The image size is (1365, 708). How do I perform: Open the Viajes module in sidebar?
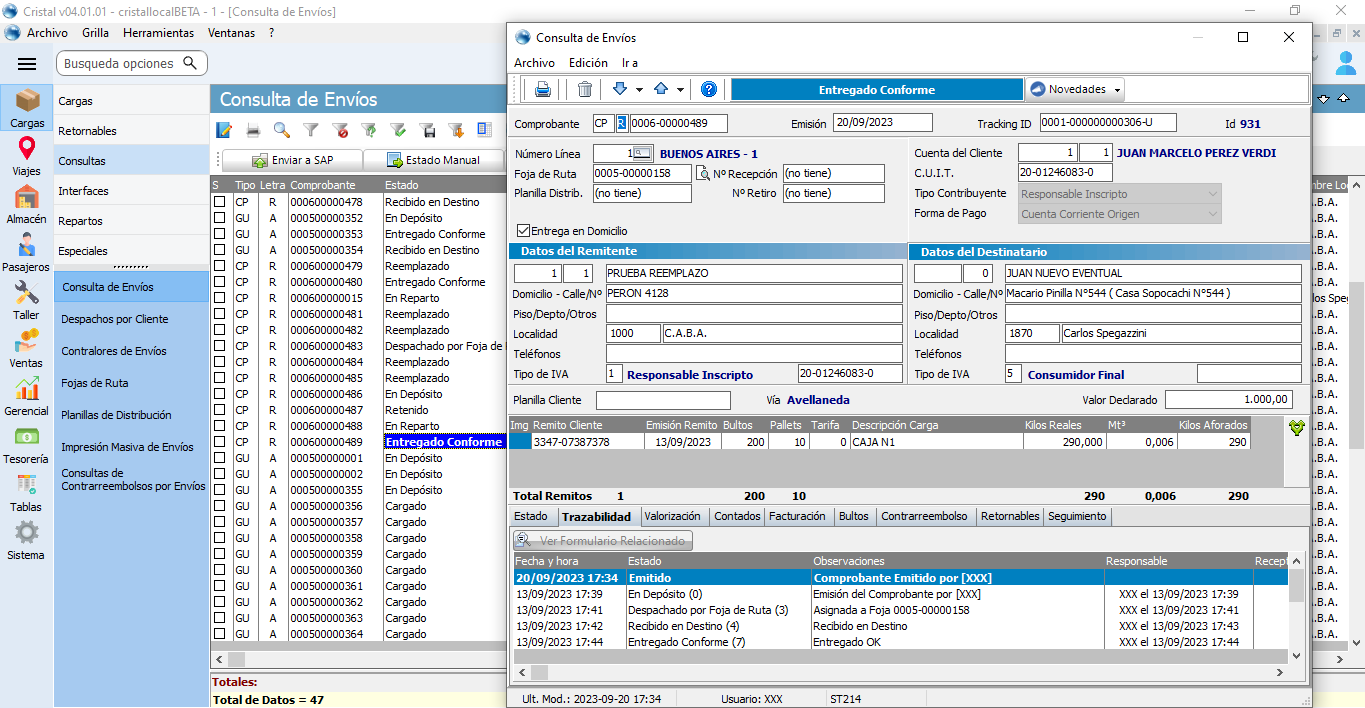[27, 157]
